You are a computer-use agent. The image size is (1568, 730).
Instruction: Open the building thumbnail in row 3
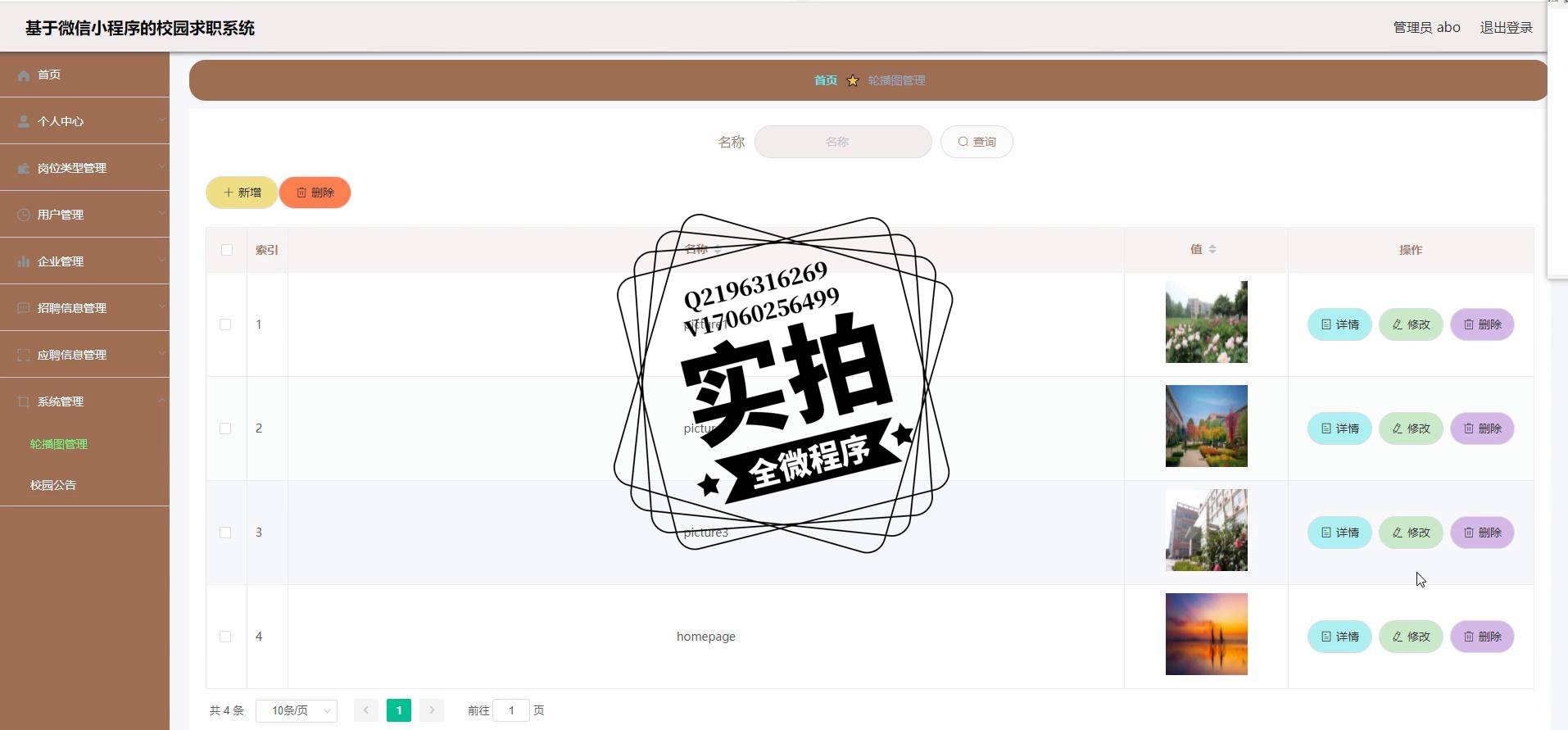pos(1207,530)
